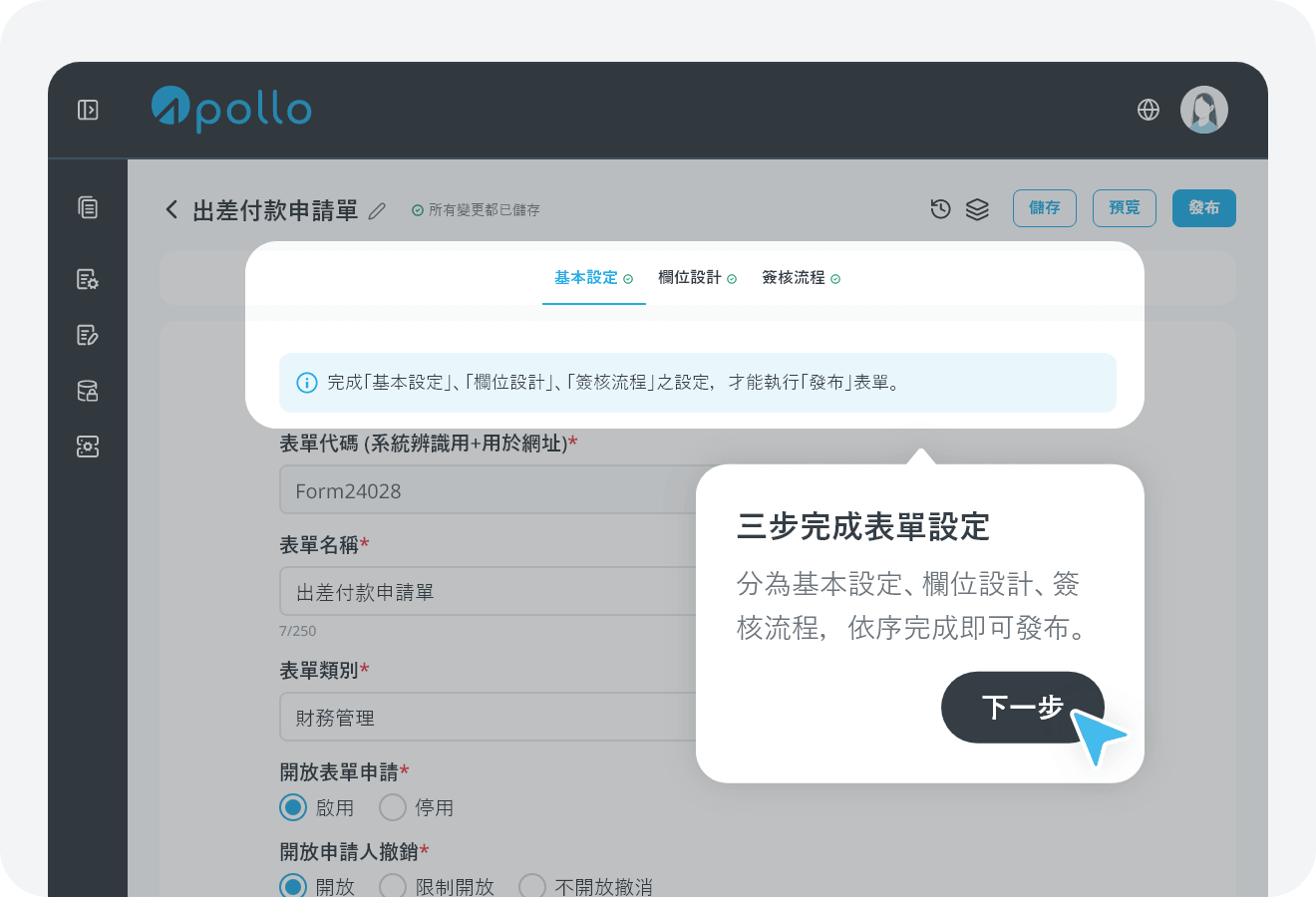Open the layers stack icon
The height and width of the screenshot is (897, 1316).
977,208
